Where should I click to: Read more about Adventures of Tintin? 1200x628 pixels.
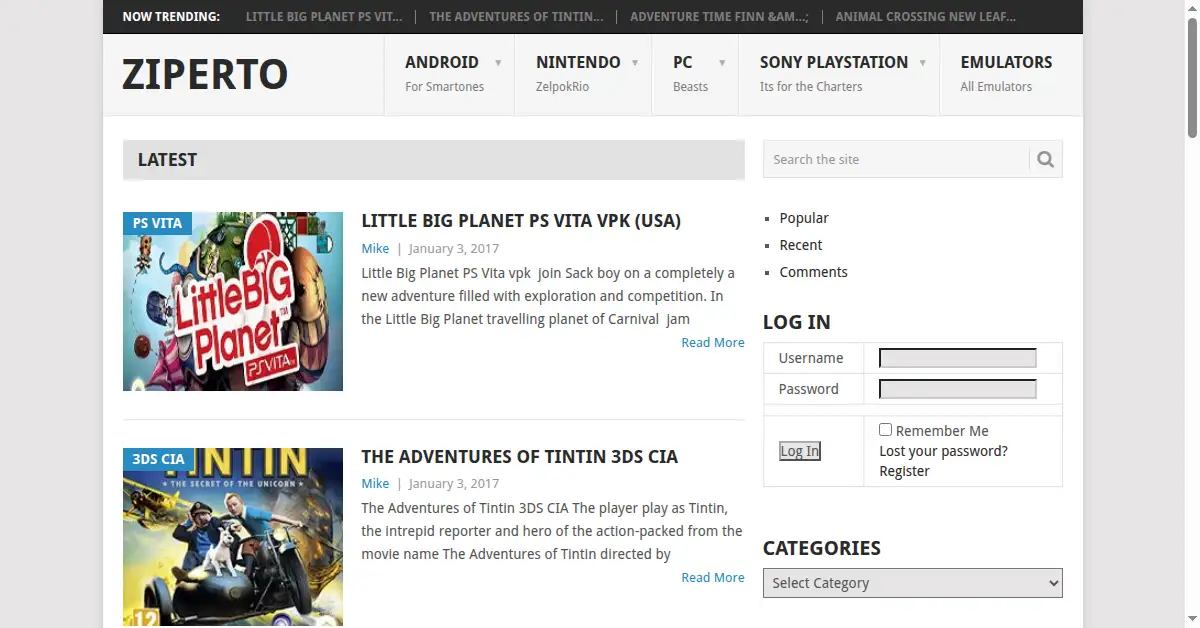point(713,577)
